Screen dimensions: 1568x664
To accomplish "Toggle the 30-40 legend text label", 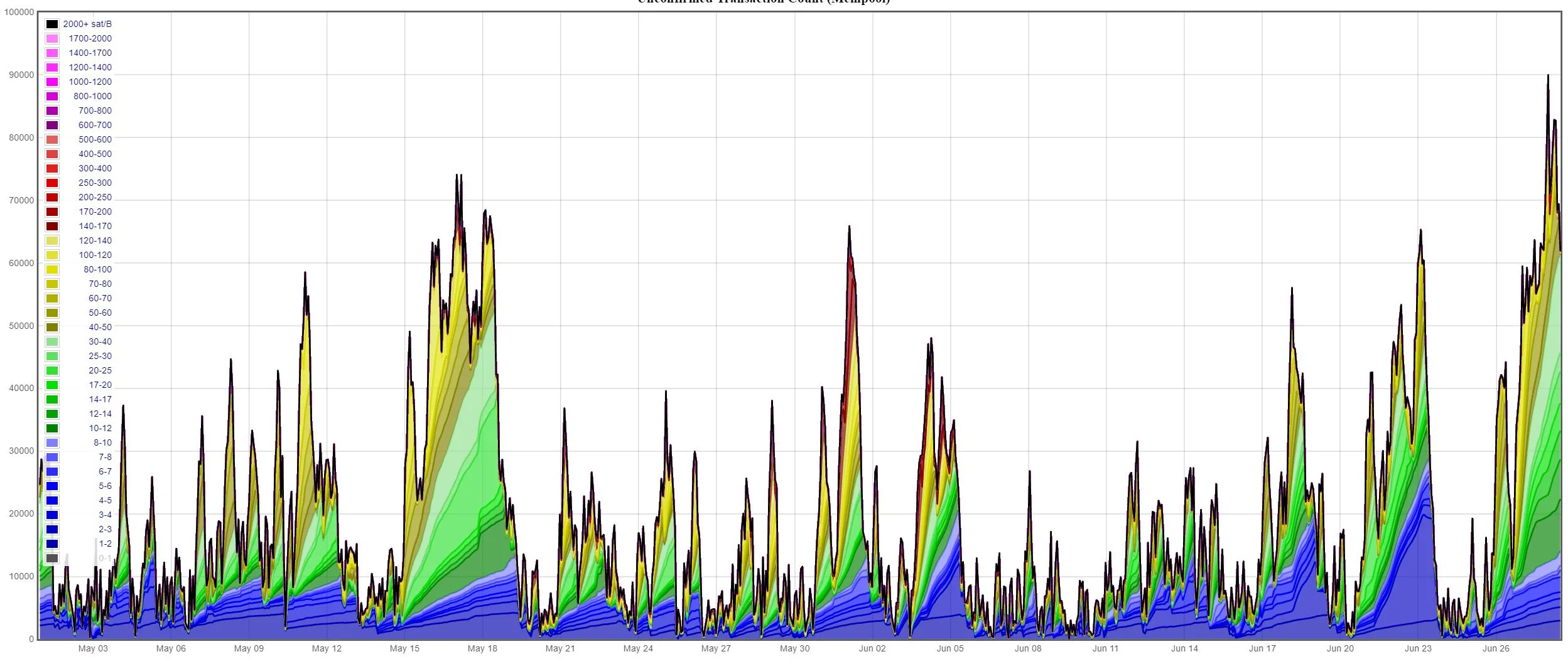I will [x=100, y=341].
